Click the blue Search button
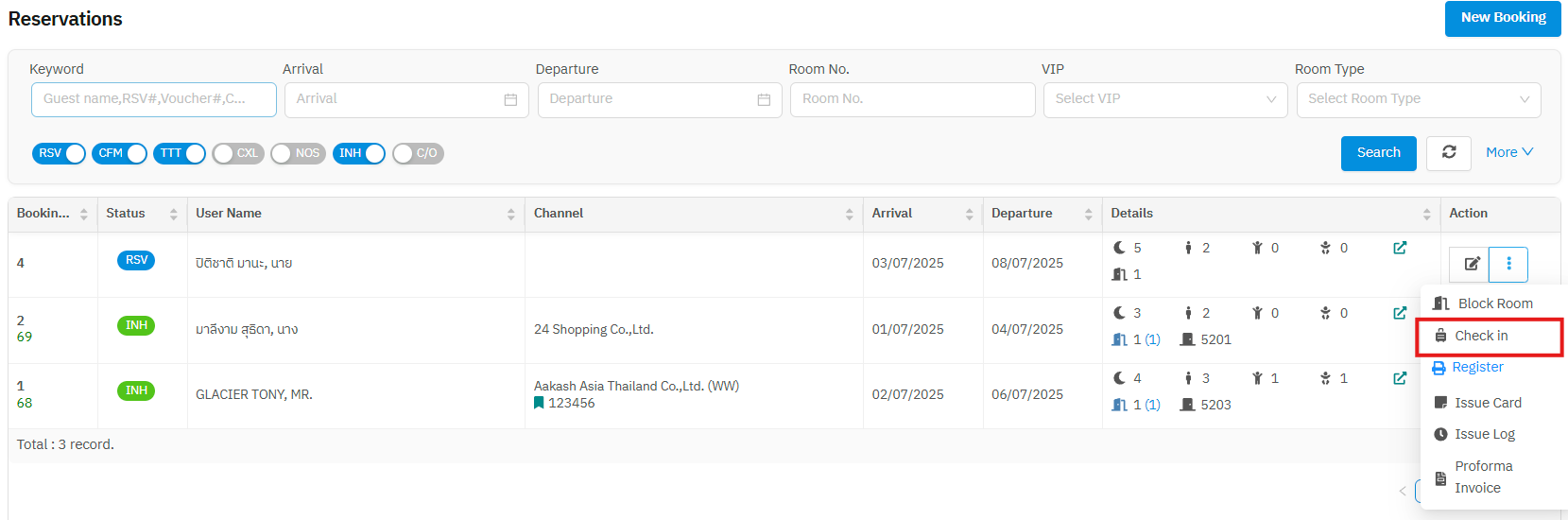The height and width of the screenshot is (520, 1568). click(1378, 152)
